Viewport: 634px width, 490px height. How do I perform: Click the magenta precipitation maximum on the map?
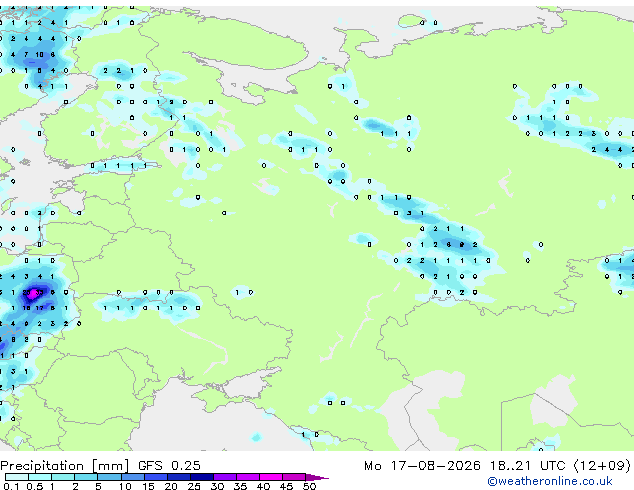click(x=32, y=294)
